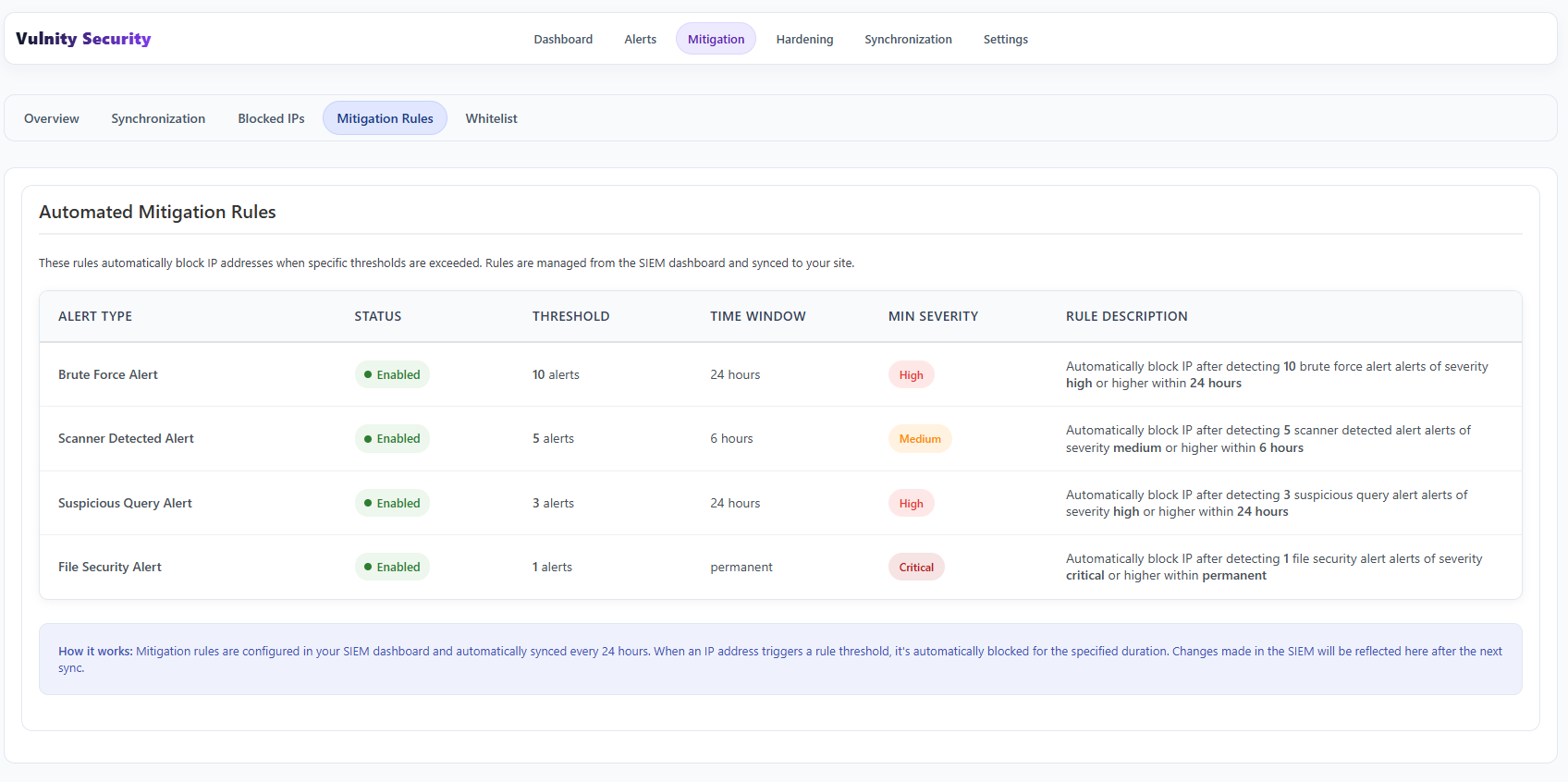
Task: Click the TIME WINDOW column header
Action: (x=758, y=316)
